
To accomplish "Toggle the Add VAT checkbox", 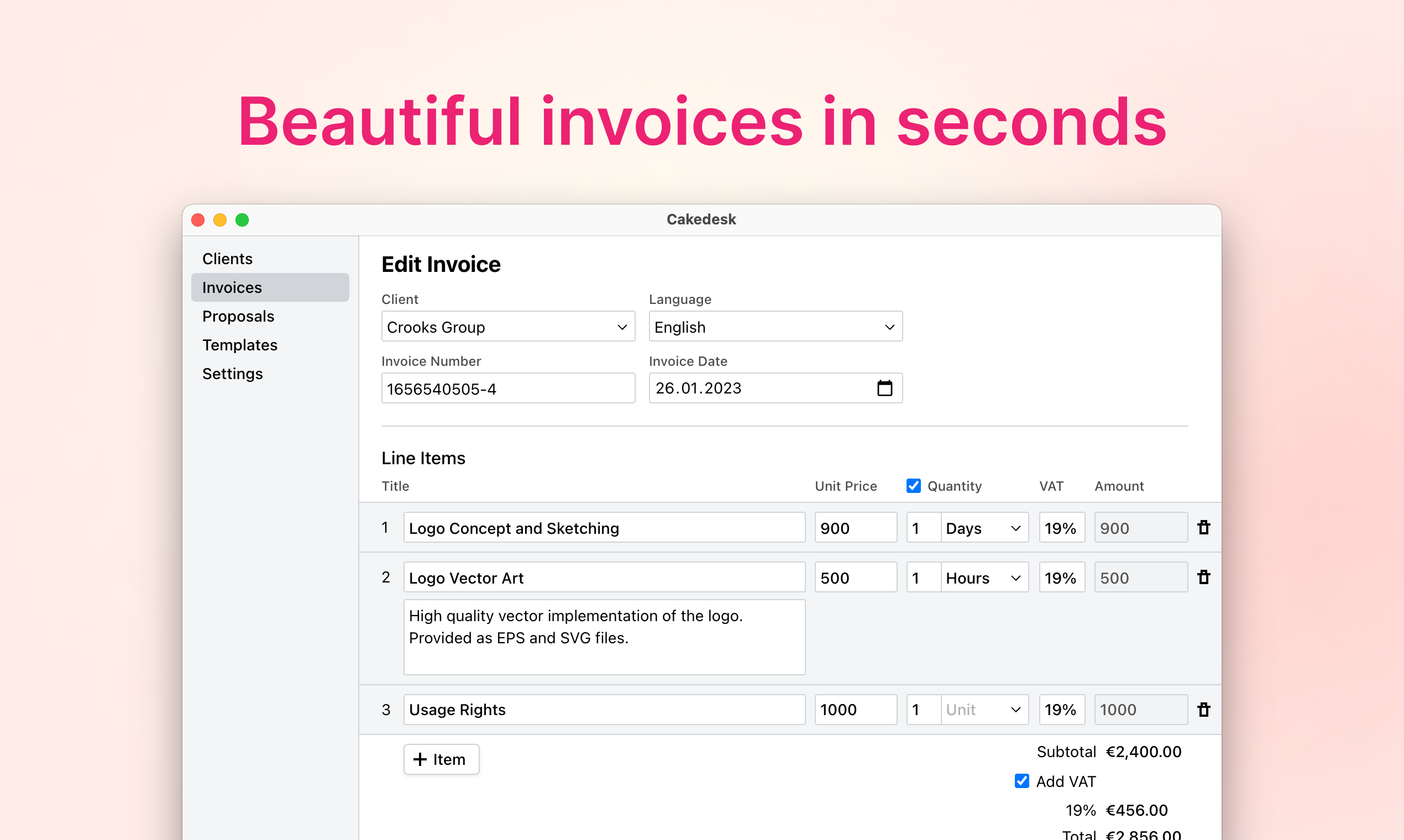I will click(1022, 781).
